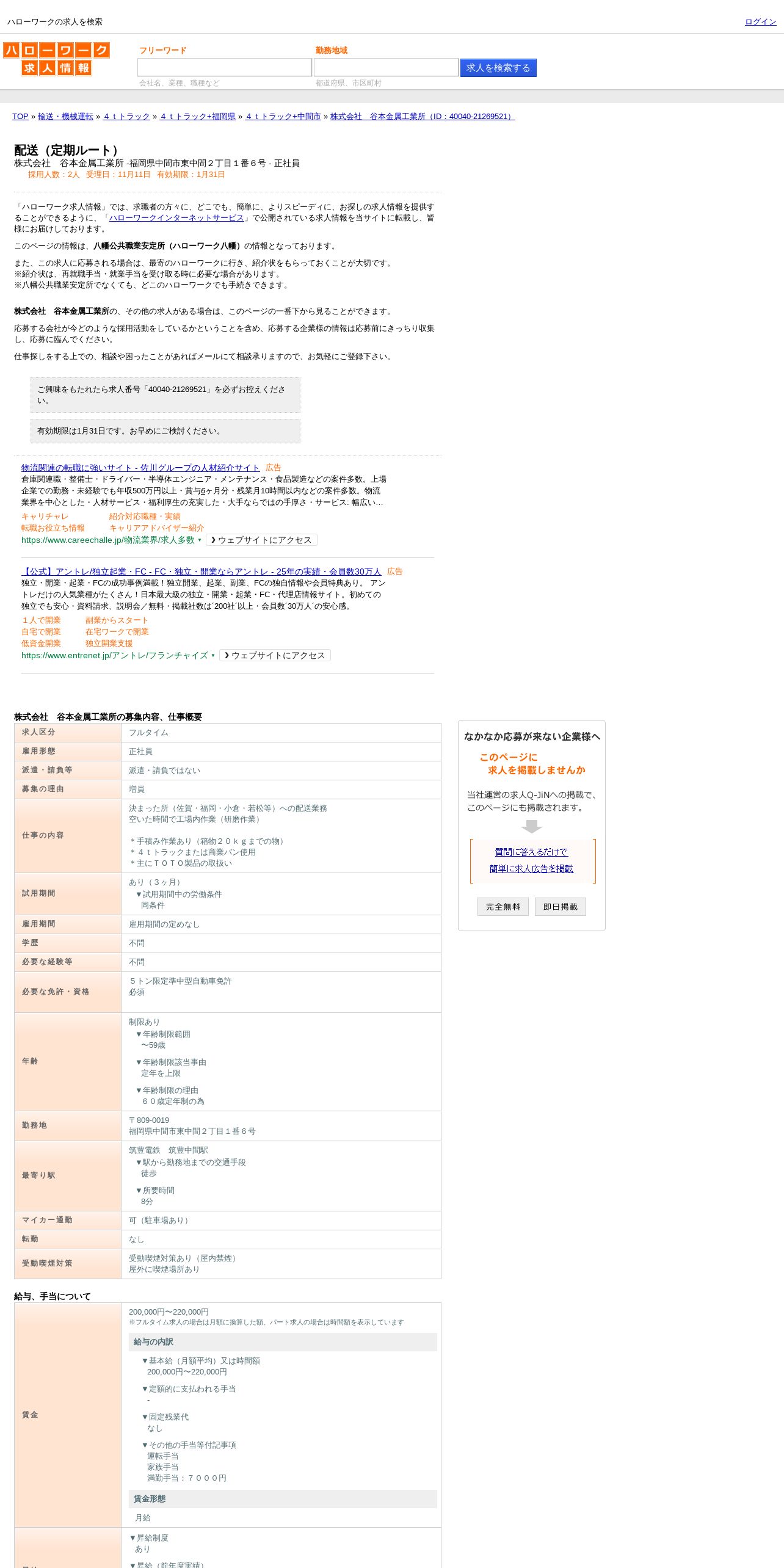Click 正社員 value in 雇用形態 row
This screenshot has width=784, height=1568.
(140, 752)
